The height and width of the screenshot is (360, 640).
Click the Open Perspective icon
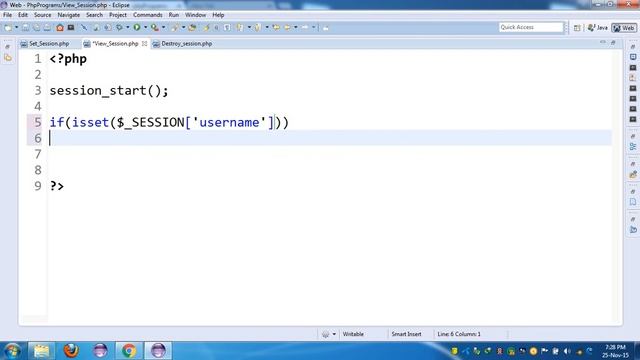(x=577, y=28)
